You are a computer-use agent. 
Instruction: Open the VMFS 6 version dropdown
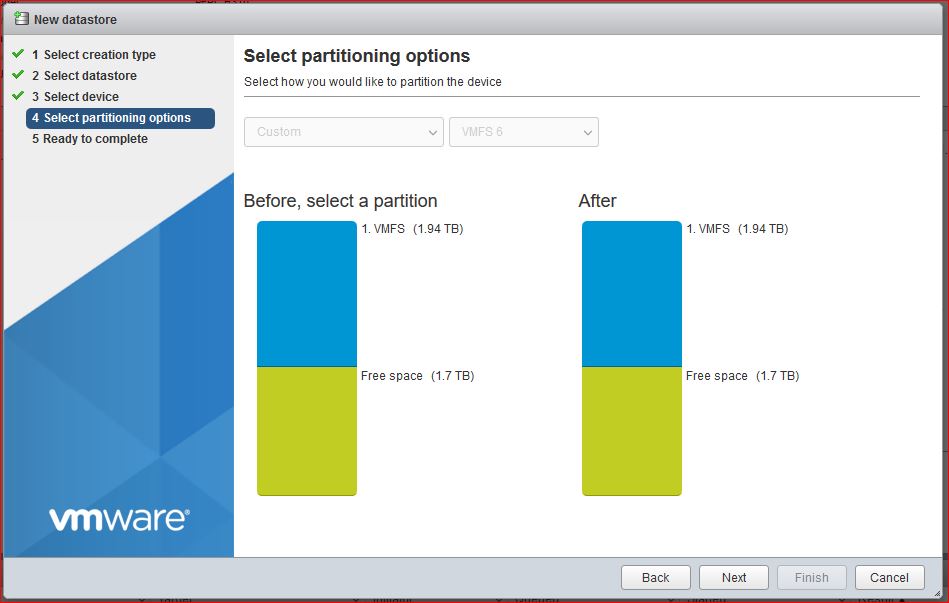[x=524, y=132]
